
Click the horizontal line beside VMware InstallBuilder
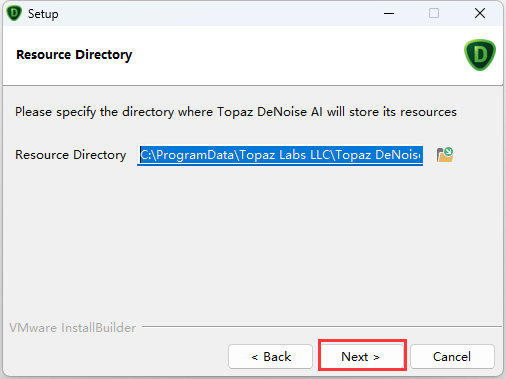pyautogui.click(x=322, y=326)
